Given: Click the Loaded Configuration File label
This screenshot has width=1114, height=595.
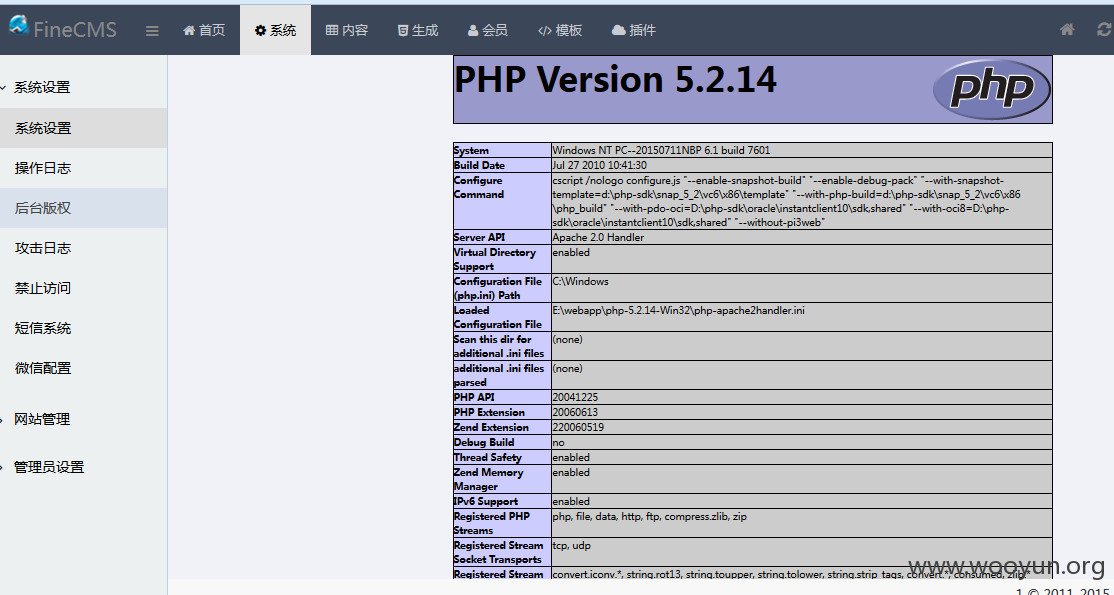Looking at the screenshot, I should point(498,318).
